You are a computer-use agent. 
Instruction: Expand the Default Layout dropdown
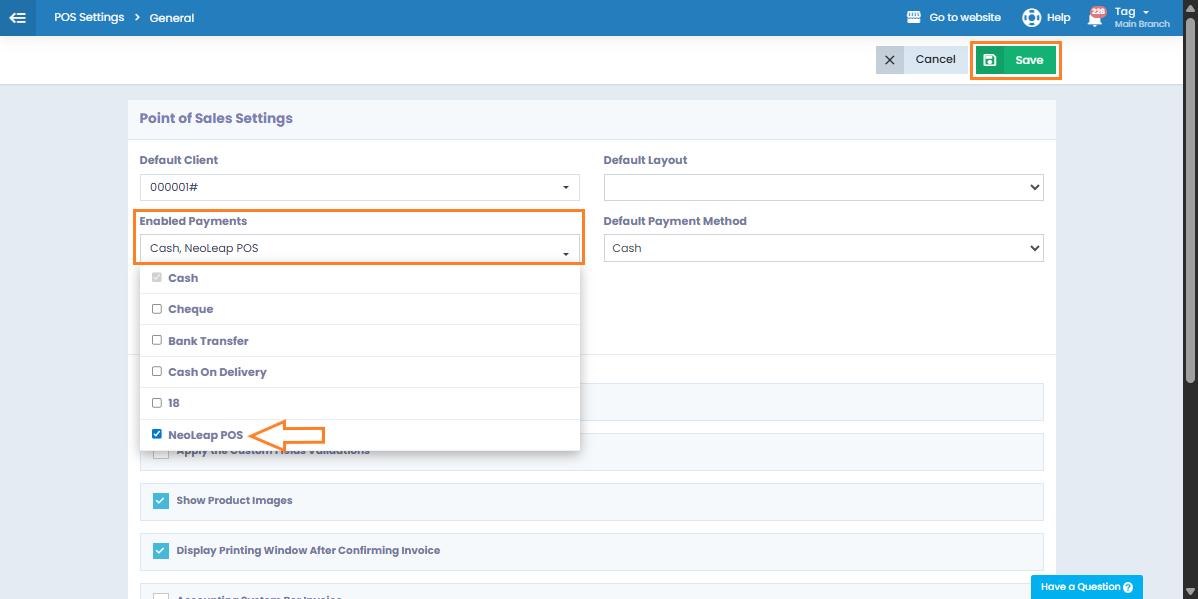823,187
